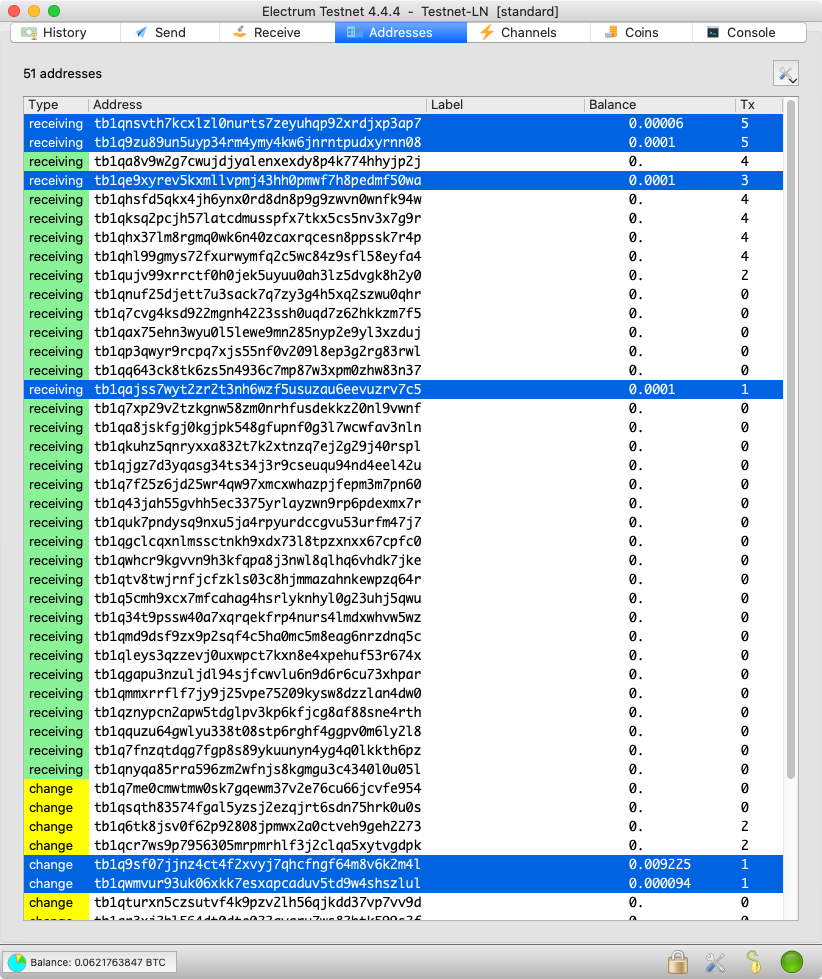
Task: Select address tb1q34t9pssw40a7xqrqekfrp4nurs4lmdxwhvw5wz
Action: click(x=403, y=617)
